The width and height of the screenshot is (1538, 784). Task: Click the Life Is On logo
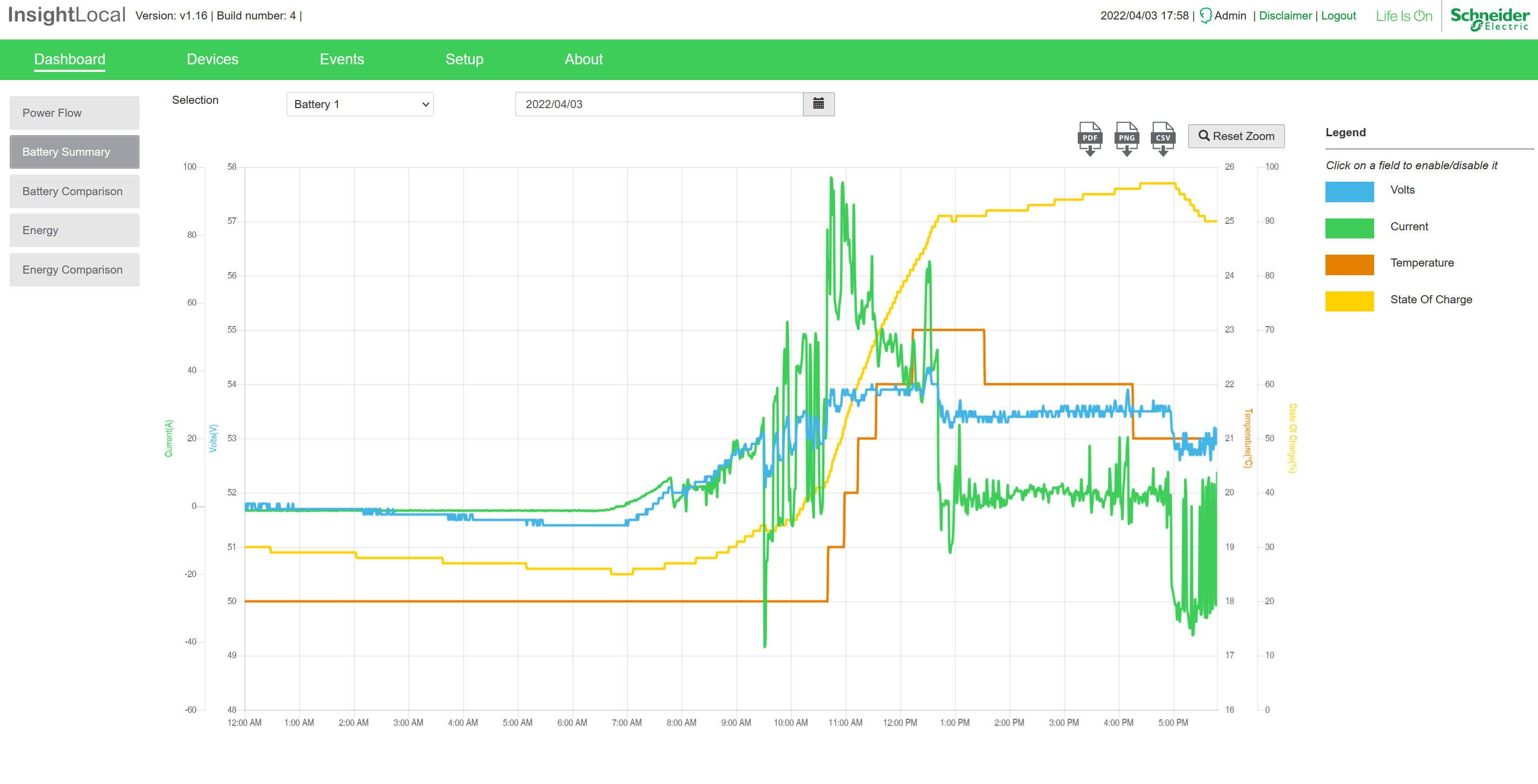[1404, 16]
